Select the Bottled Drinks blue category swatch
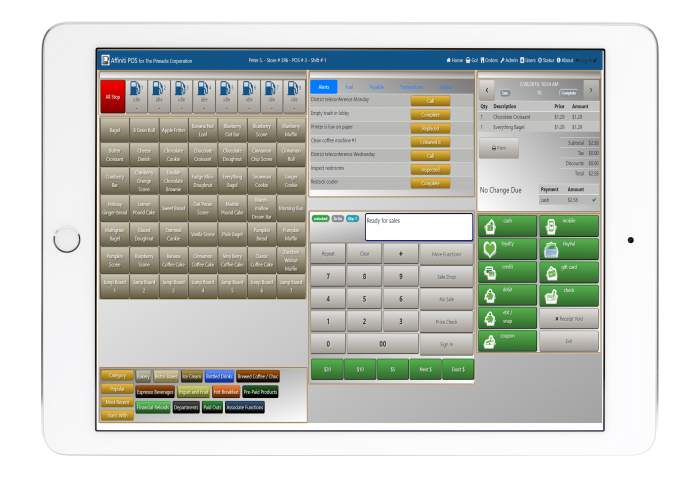The image size is (700, 480). coord(218,376)
